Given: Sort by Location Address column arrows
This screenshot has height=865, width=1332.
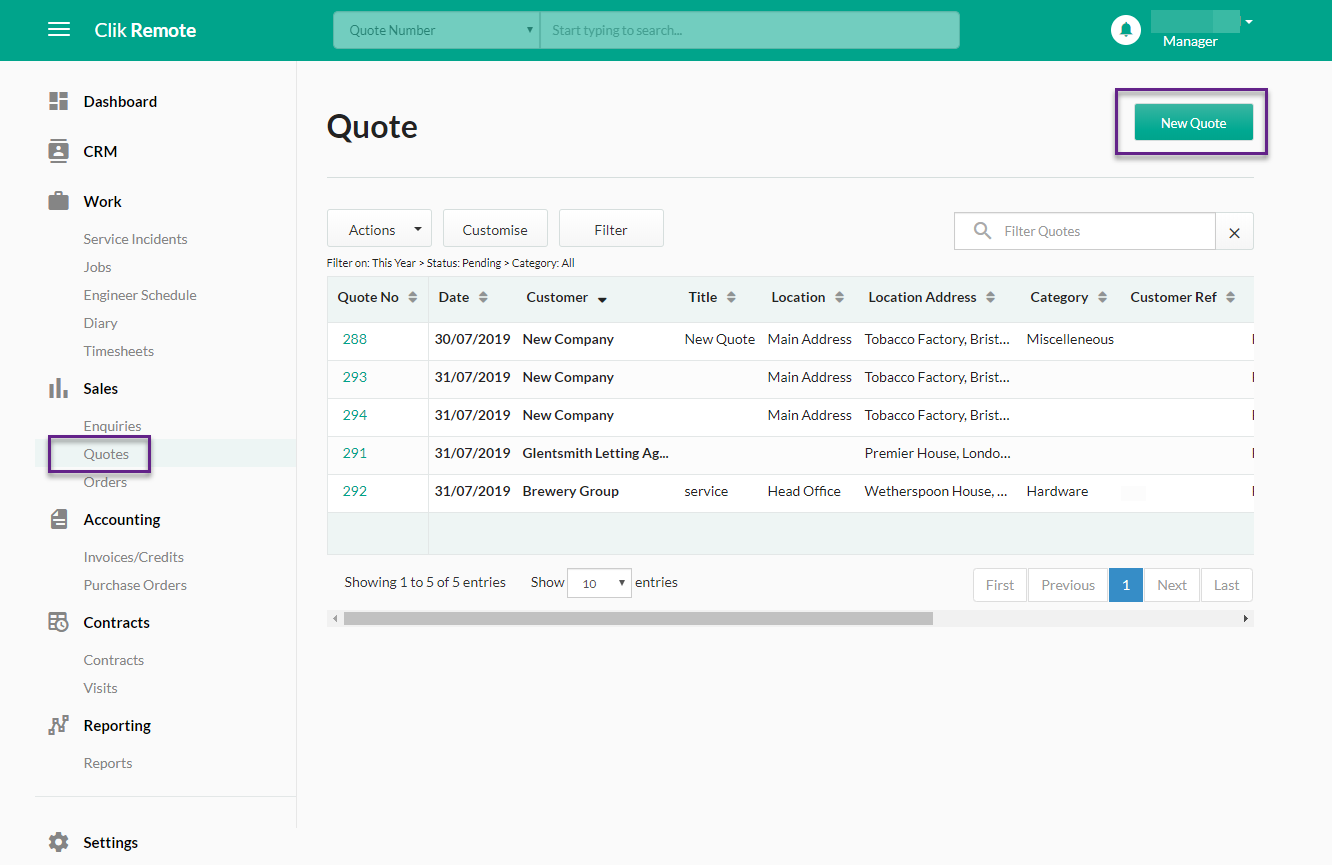Looking at the screenshot, I should coord(990,297).
